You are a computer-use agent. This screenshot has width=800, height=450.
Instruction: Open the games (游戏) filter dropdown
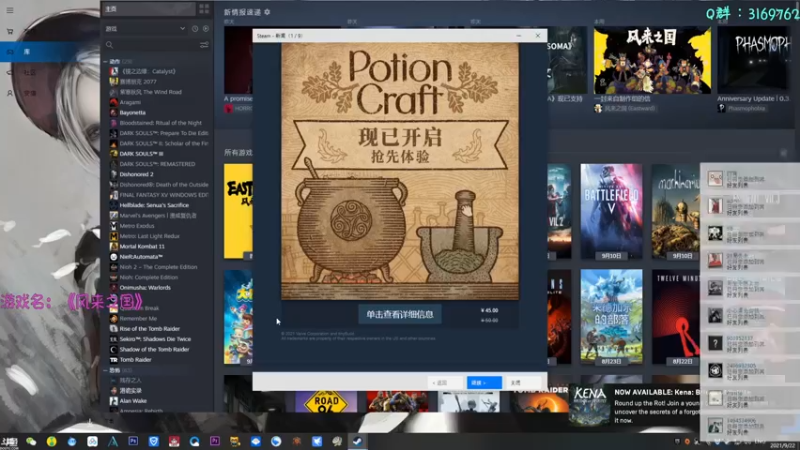coord(145,29)
